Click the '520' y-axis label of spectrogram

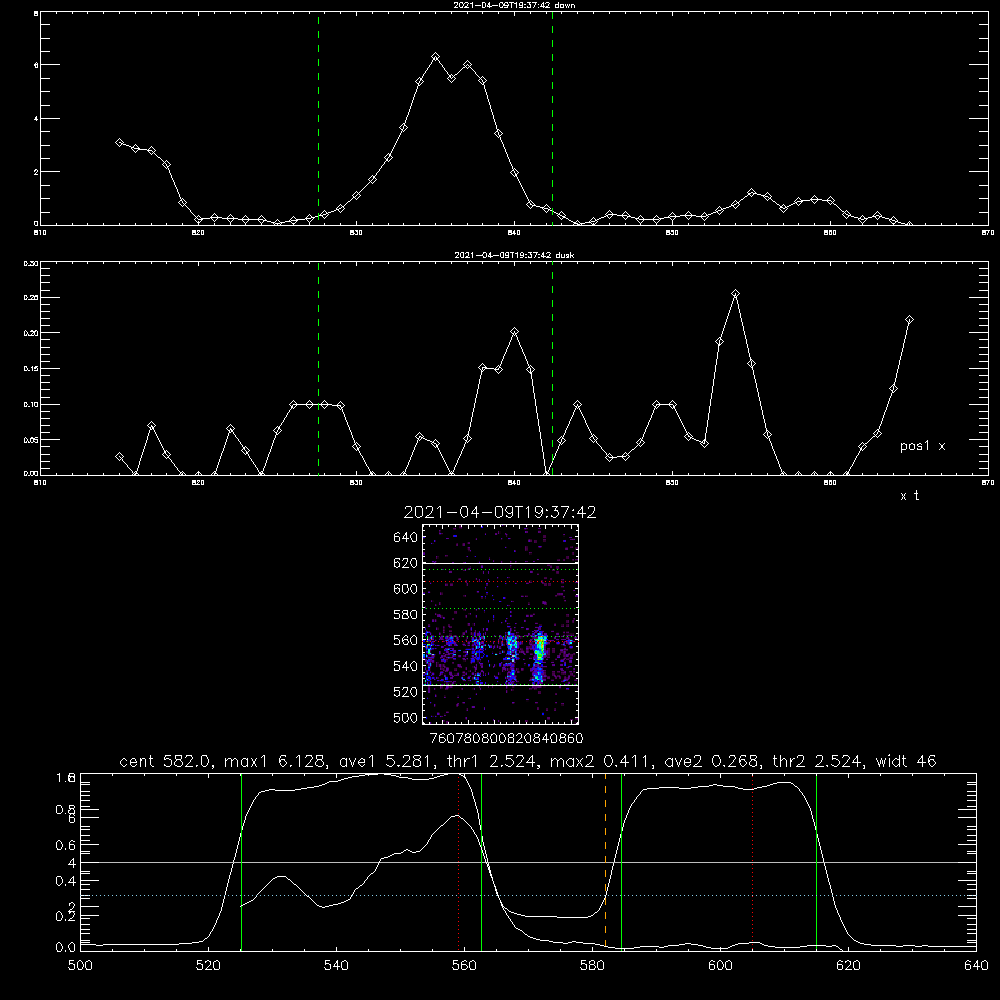(x=406, y=692)
